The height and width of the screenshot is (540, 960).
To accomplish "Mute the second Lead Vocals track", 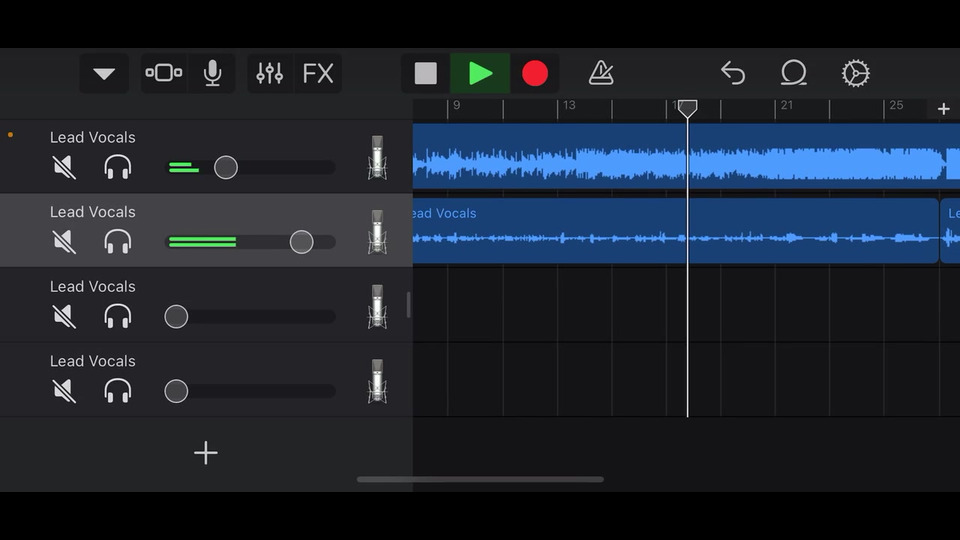I will coord(64,242).
